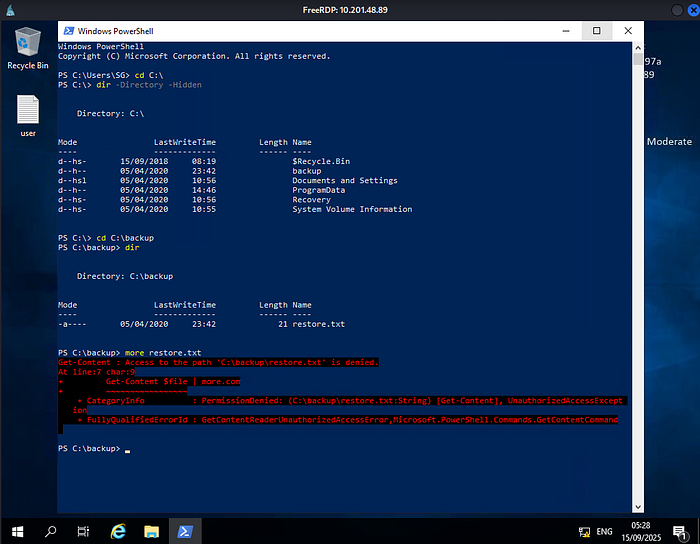Click 'ProgramData' directory entry
The width and height of the screenshot is (700, 544).
click(318, 190)
